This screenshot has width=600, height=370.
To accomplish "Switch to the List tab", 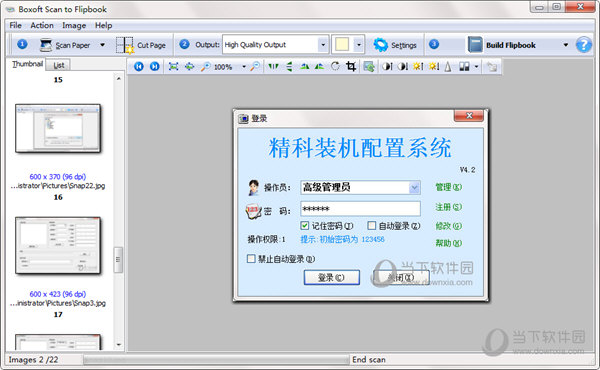I will pos(58,65).
